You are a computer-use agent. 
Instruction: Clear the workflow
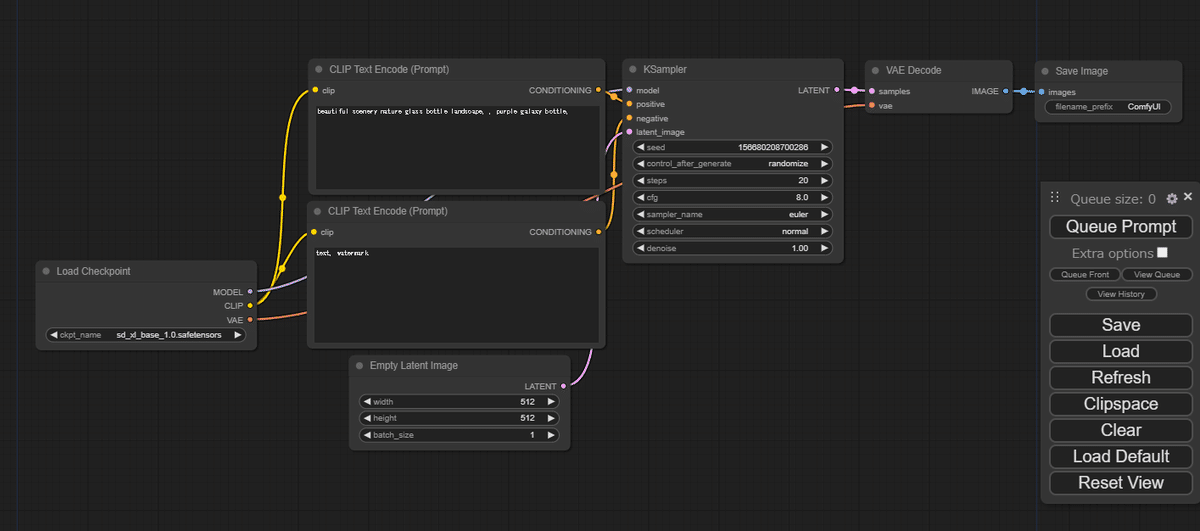pyautogui.click(x=1121, y=430)
